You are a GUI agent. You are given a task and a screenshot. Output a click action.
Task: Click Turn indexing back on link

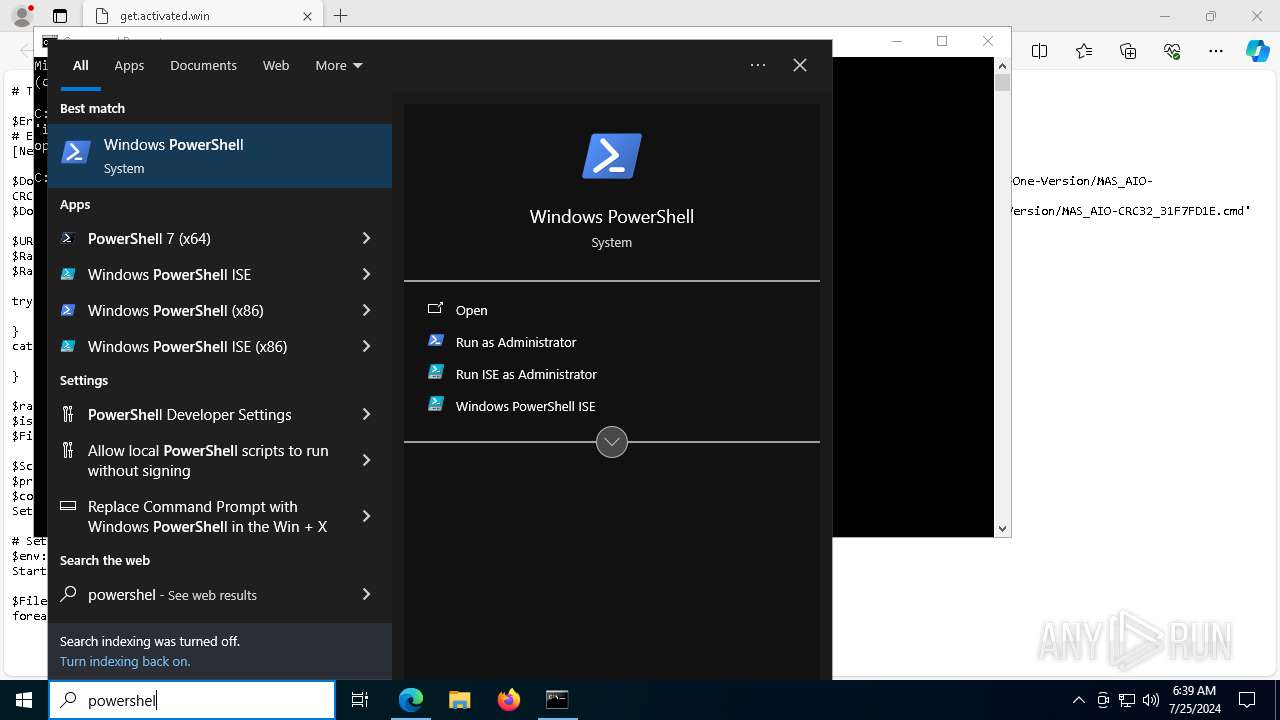pos(125,661)
